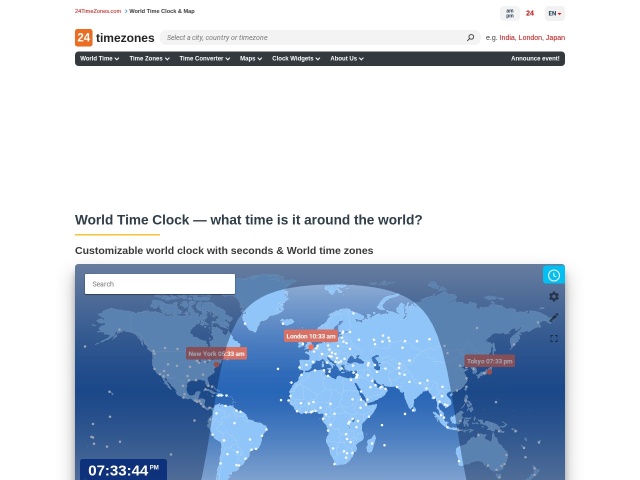Open the clock panel icon on map
Image resolution: width=640 pixels, height=480 pixels.
pyautogui.click(x=553, y=275)
